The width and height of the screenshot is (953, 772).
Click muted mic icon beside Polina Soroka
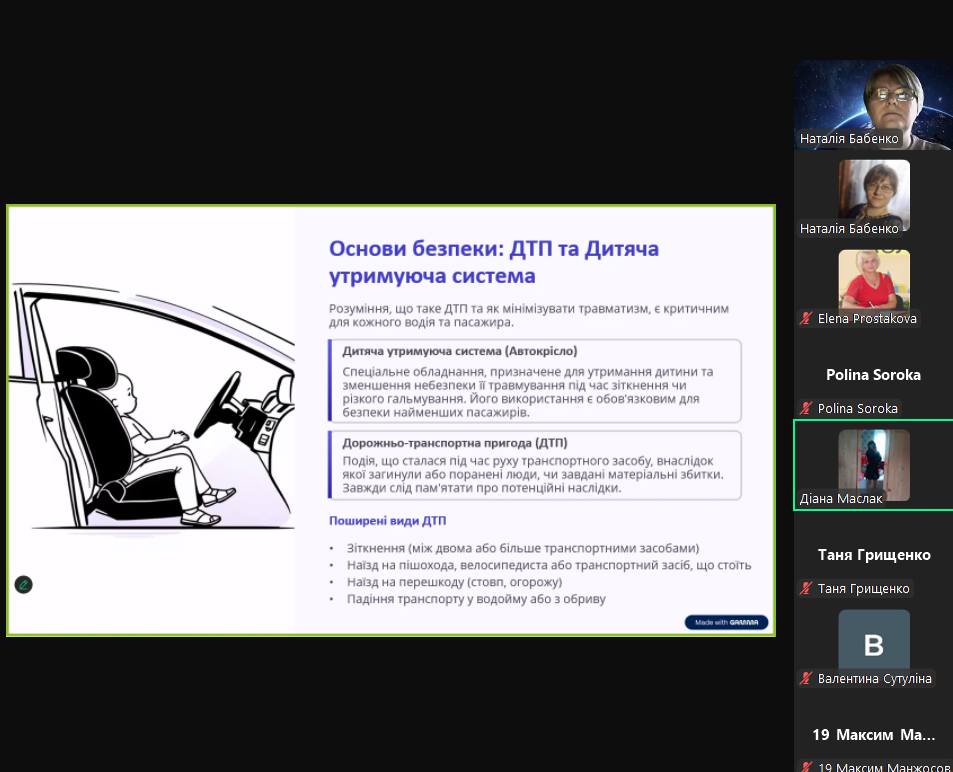(806, 409)
